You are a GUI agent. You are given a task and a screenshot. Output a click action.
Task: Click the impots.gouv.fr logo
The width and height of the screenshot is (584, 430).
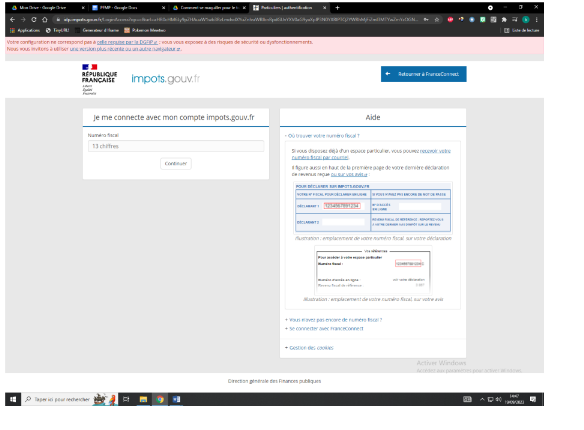[165, 79]
